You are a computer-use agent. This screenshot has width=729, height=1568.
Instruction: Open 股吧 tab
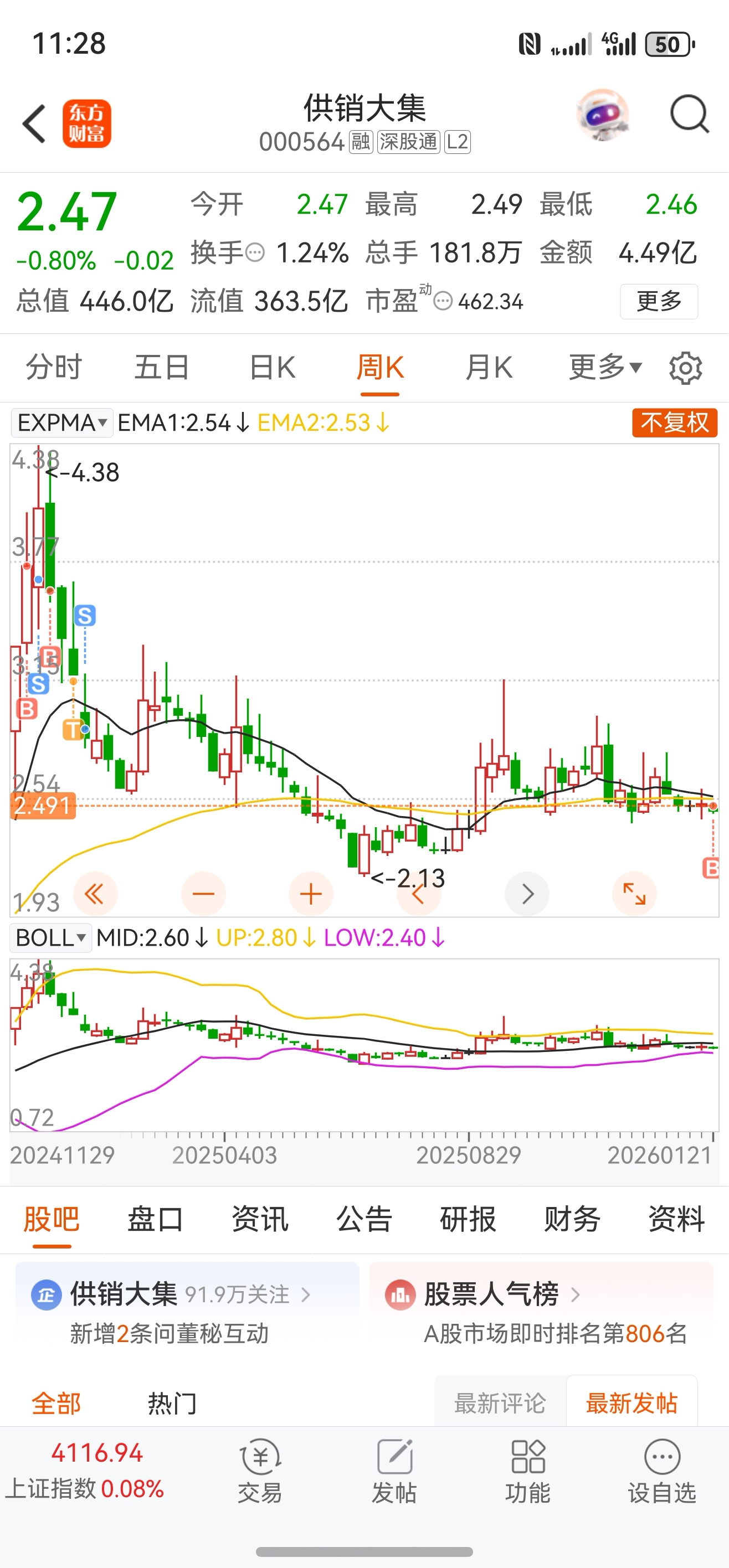coord(52,1219)
